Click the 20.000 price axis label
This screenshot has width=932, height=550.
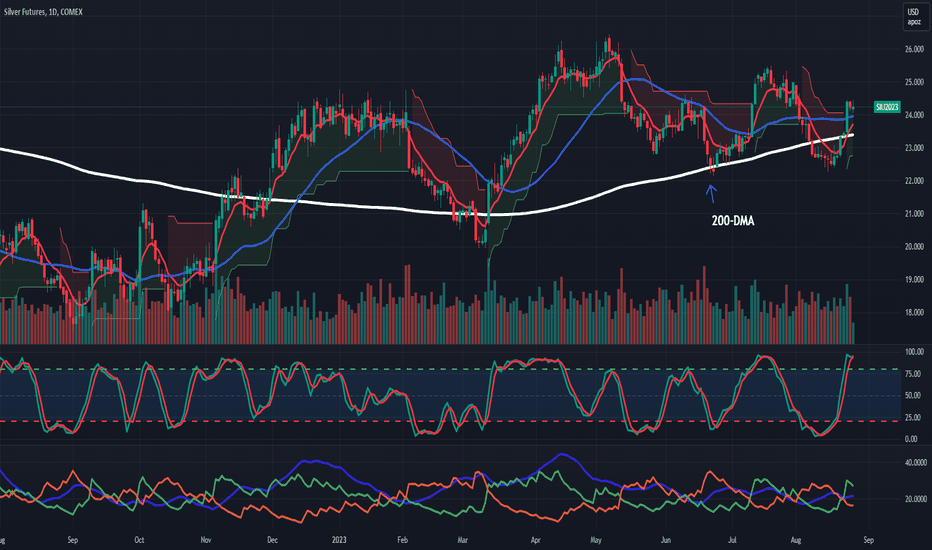tap(914, 246)
